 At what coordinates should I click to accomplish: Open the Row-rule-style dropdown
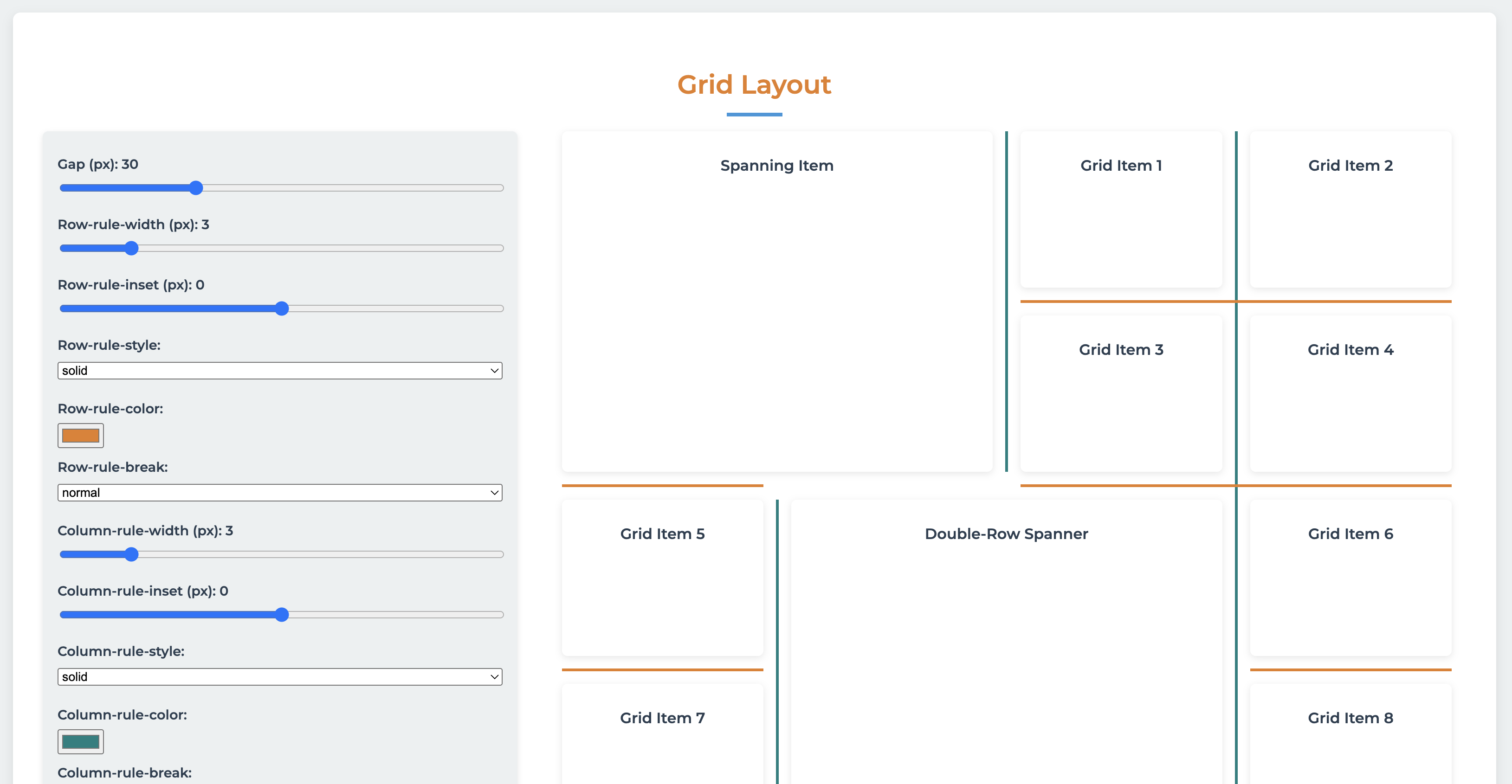[280, 371]
